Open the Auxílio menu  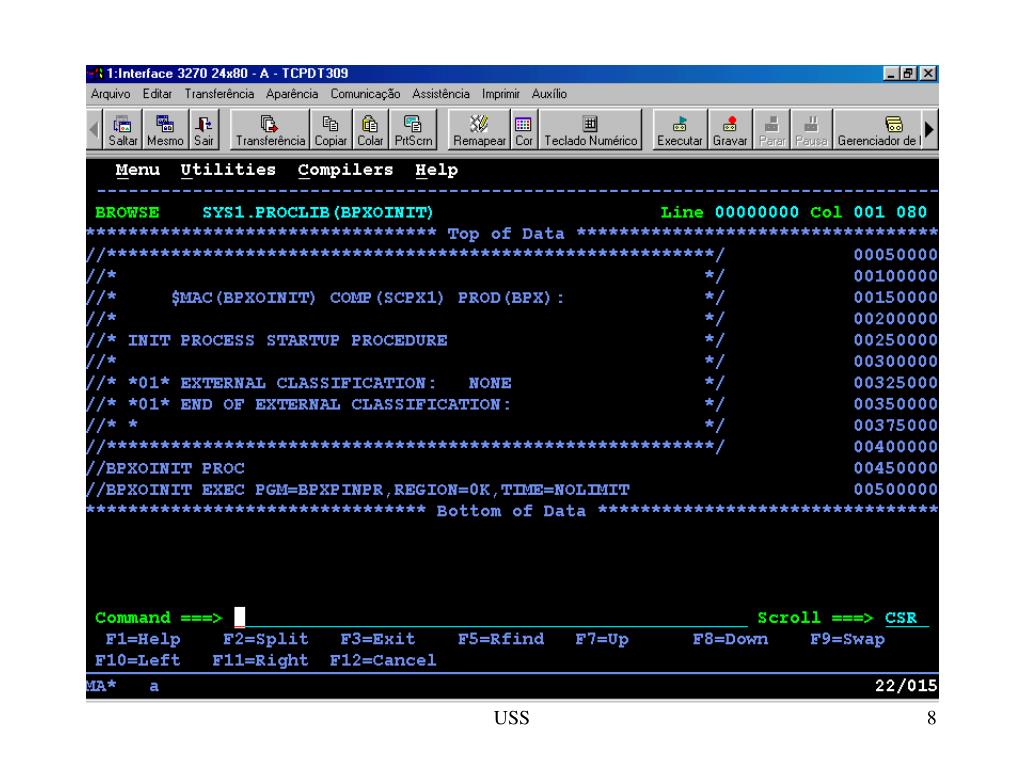(x=549, y=94)
